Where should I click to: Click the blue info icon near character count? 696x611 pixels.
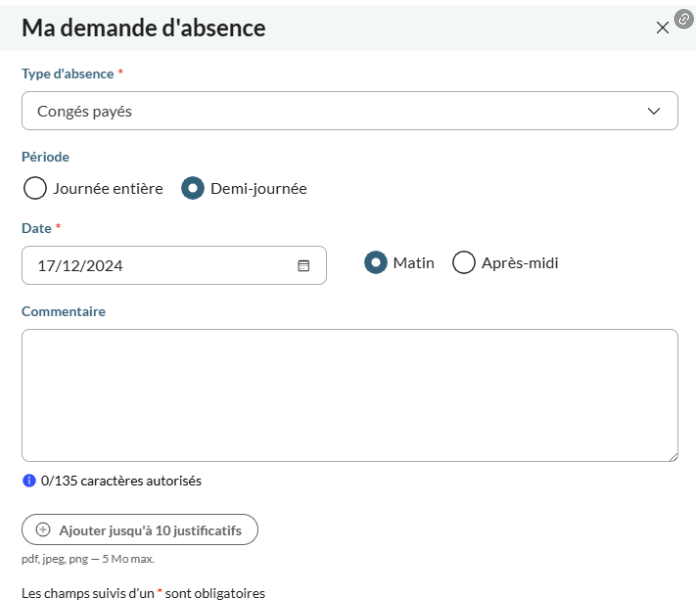pos(29,481)
